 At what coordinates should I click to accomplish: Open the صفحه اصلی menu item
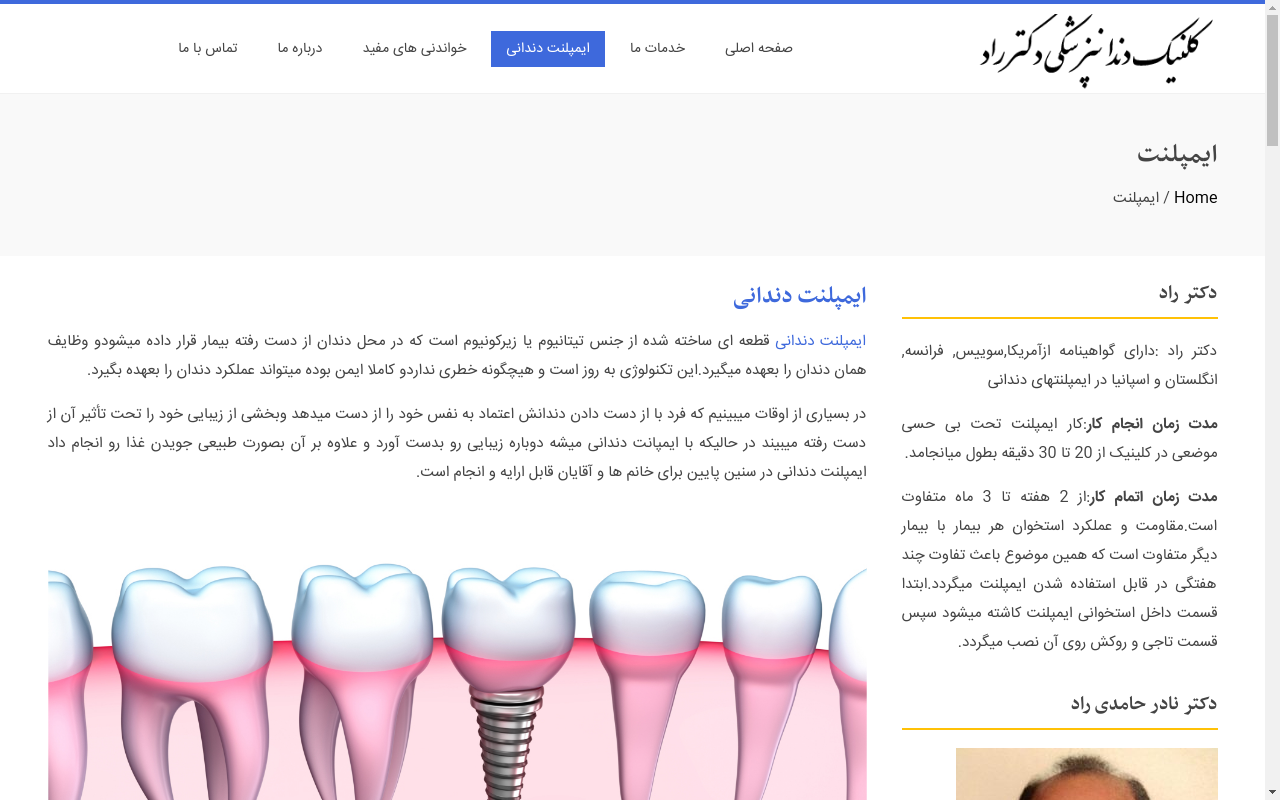point(758,48)
